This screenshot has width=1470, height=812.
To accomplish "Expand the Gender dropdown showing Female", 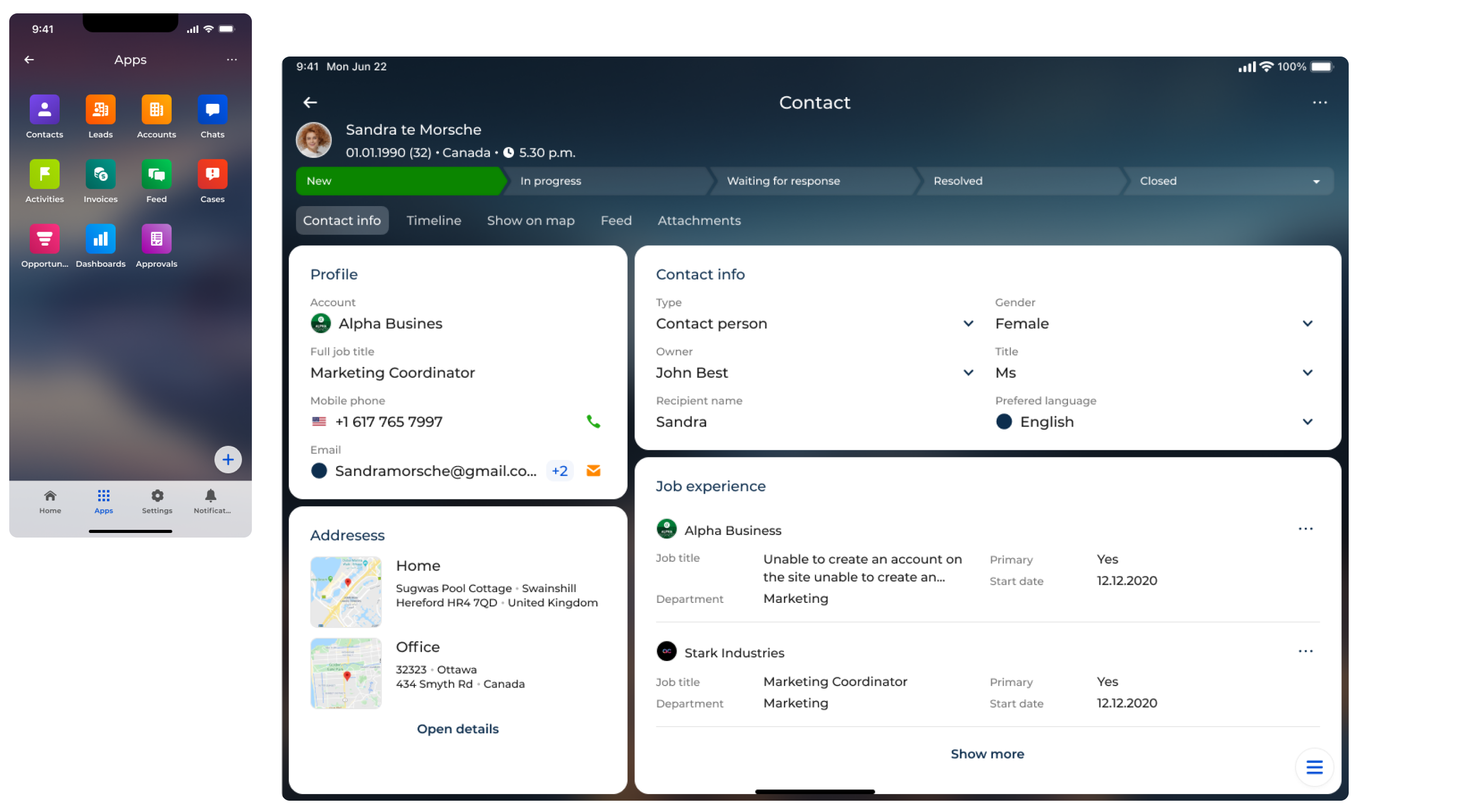I will point(1307,324).
